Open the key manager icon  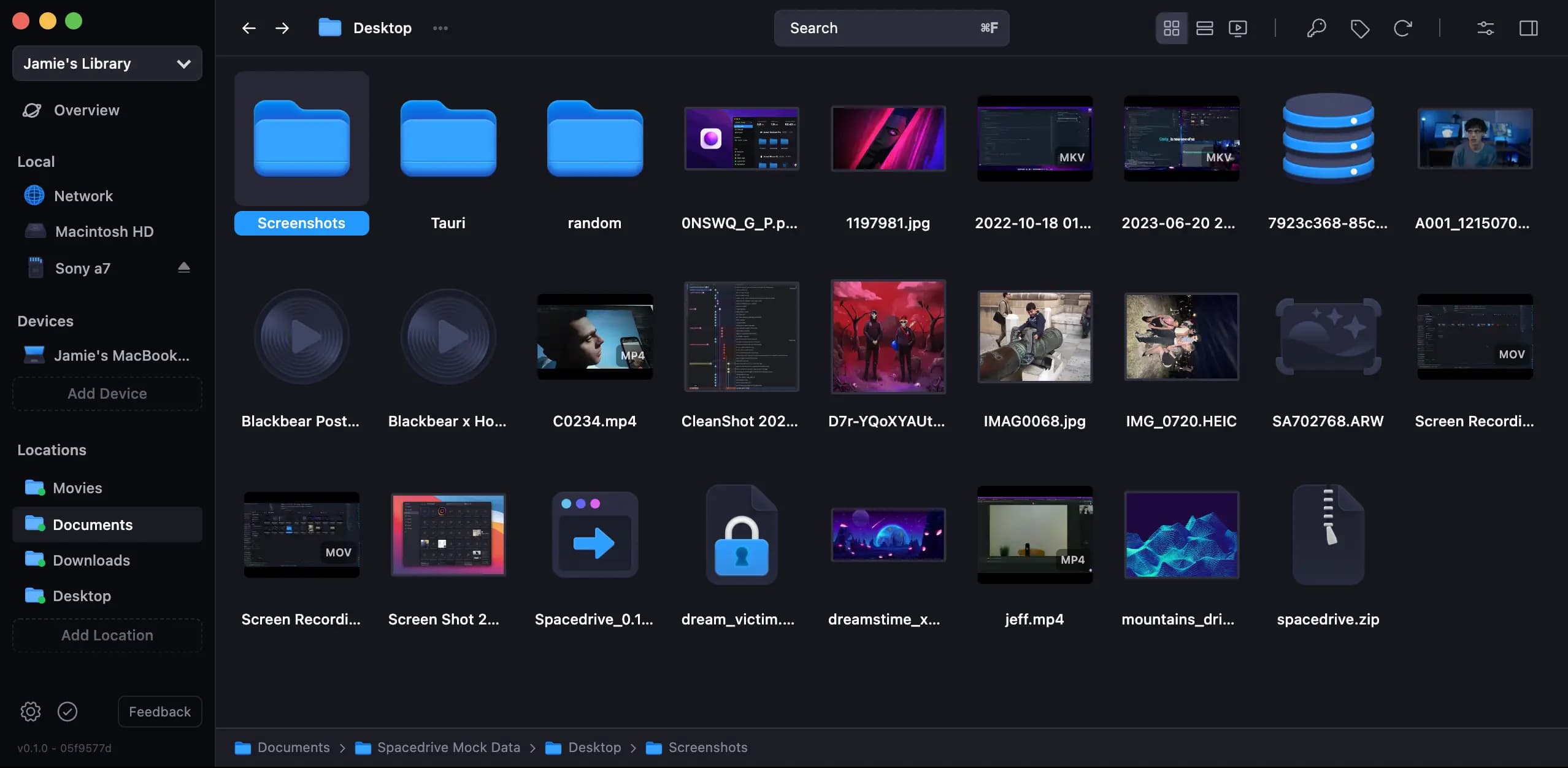pos(1316,28)
